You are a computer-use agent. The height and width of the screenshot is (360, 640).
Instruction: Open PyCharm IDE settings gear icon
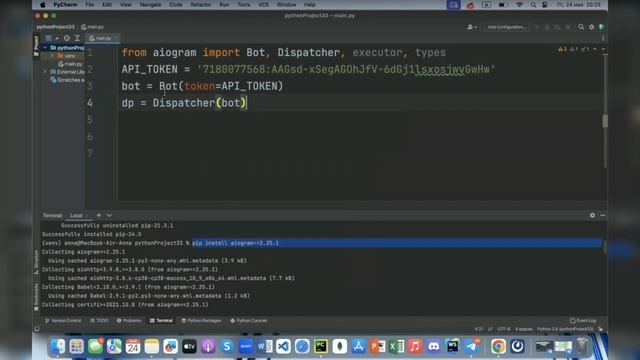(x=591, y=27)
